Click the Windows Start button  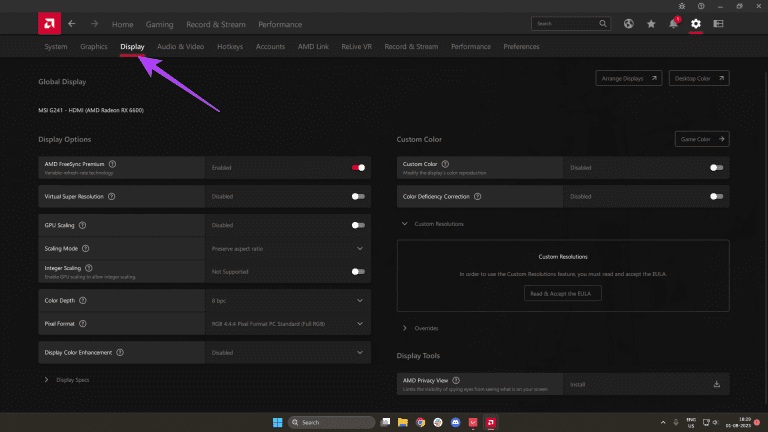(277, 422)
